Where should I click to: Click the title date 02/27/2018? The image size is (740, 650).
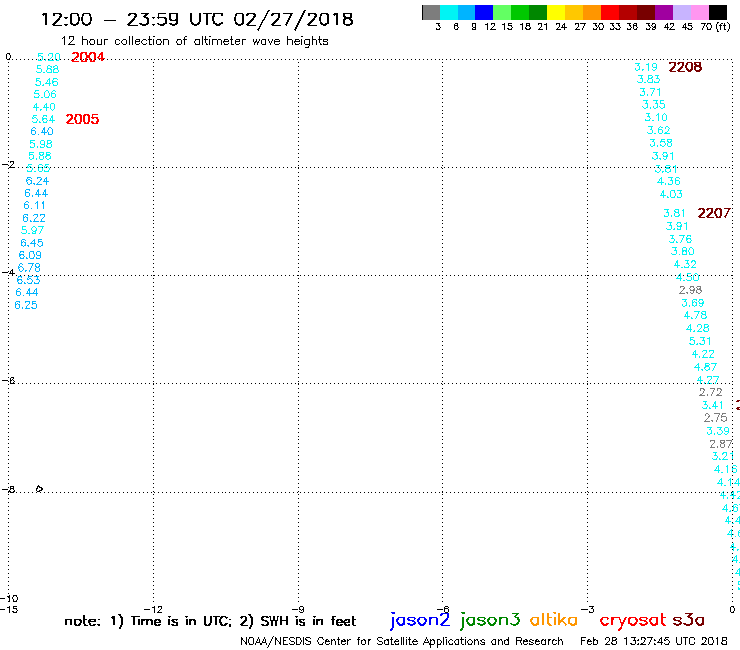coord(293,19)
